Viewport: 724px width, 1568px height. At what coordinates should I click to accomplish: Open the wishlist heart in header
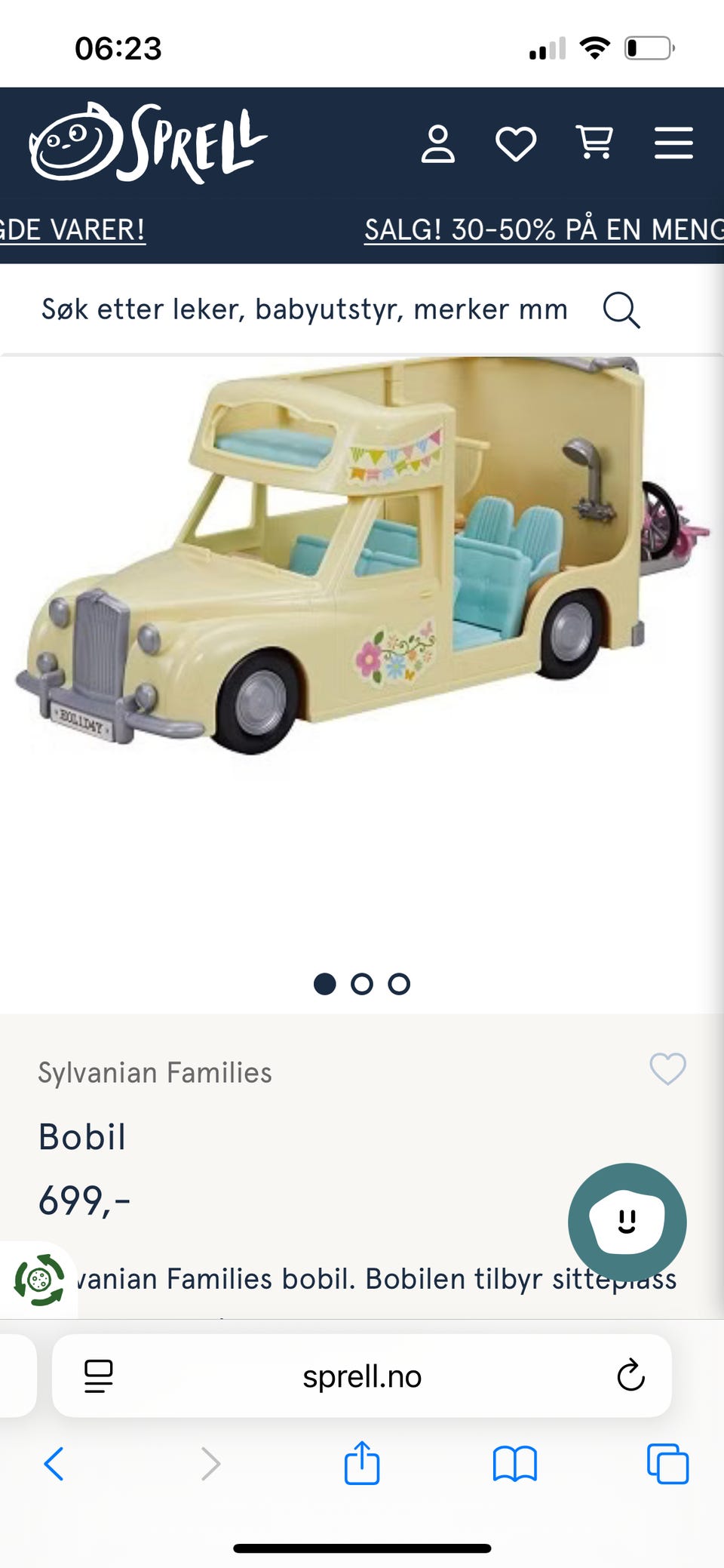pos(516,143)
